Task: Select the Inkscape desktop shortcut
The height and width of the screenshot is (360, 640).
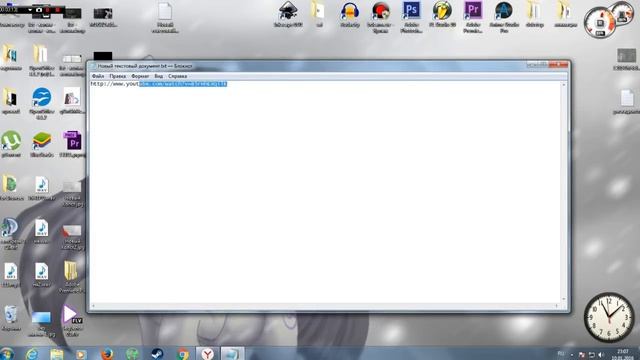Action: (x=288, y=15)
